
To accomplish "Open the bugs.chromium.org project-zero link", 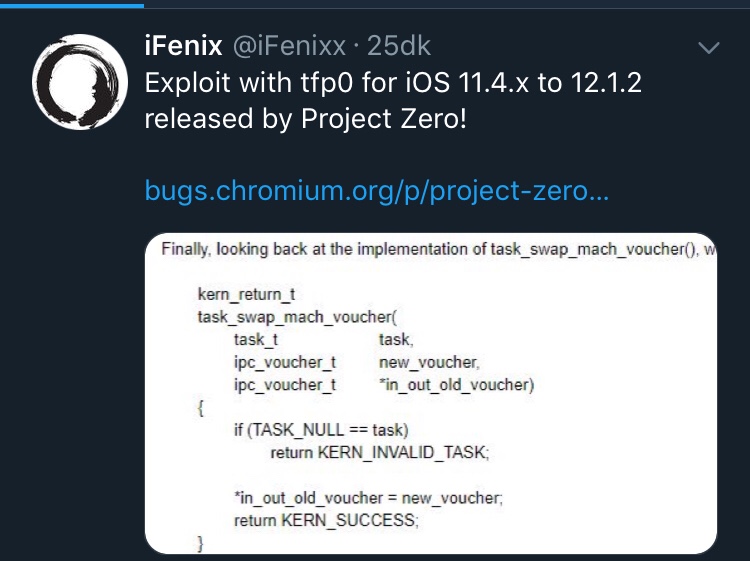I will click(376, 189).
